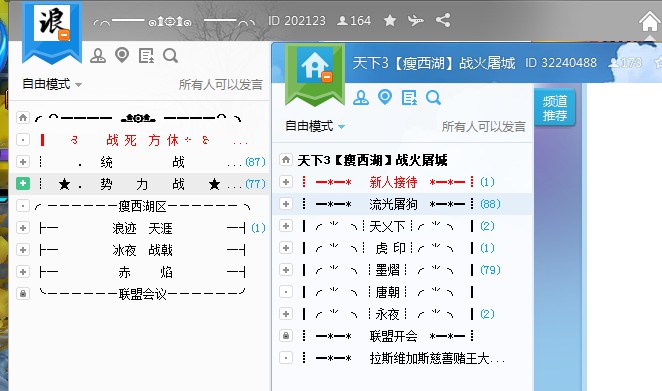Select the locked 联盟开会 channel
Image resolution: width=662 pixels, height=391 pixels.
[x=393, y=336]
